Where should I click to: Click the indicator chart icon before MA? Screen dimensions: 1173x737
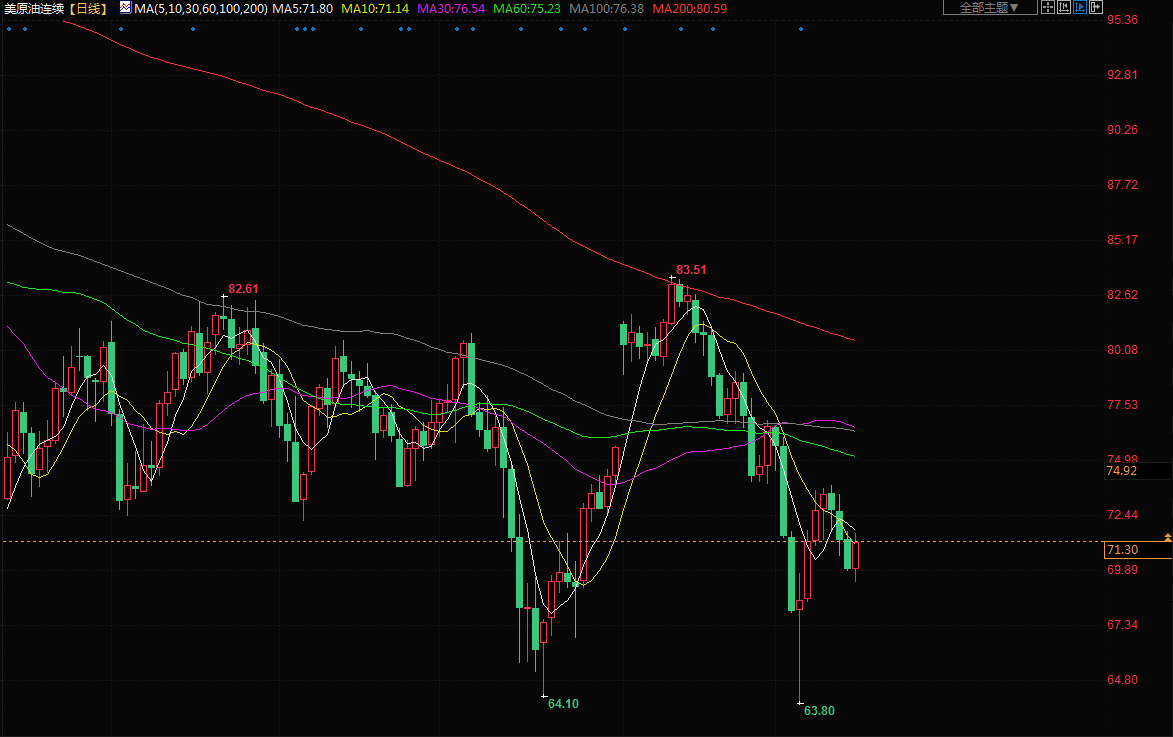click(x=125, y=7)
